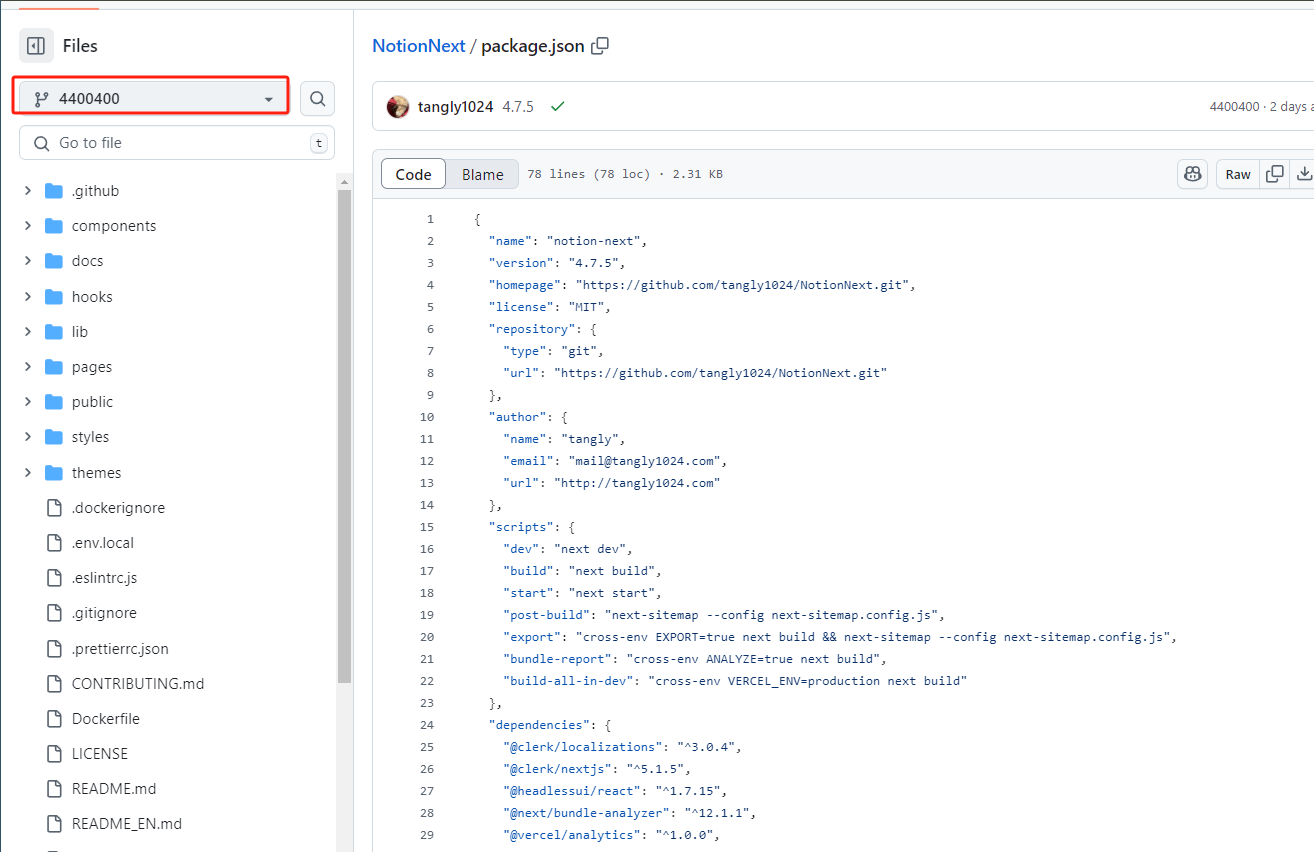Collapse the file tree side panel
Viewport: 1314px width, 852px height.
click(36, 46)
